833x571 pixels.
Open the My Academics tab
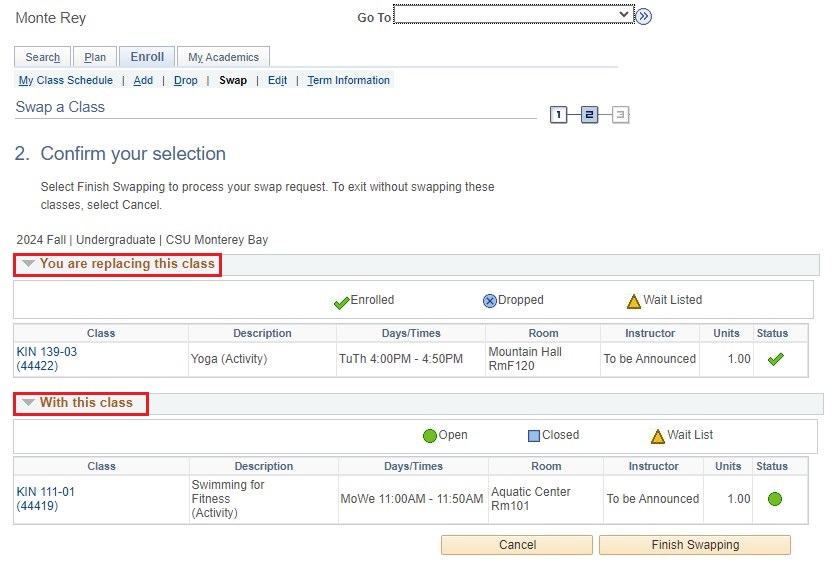pyautogui.click(x=224, y=58)
